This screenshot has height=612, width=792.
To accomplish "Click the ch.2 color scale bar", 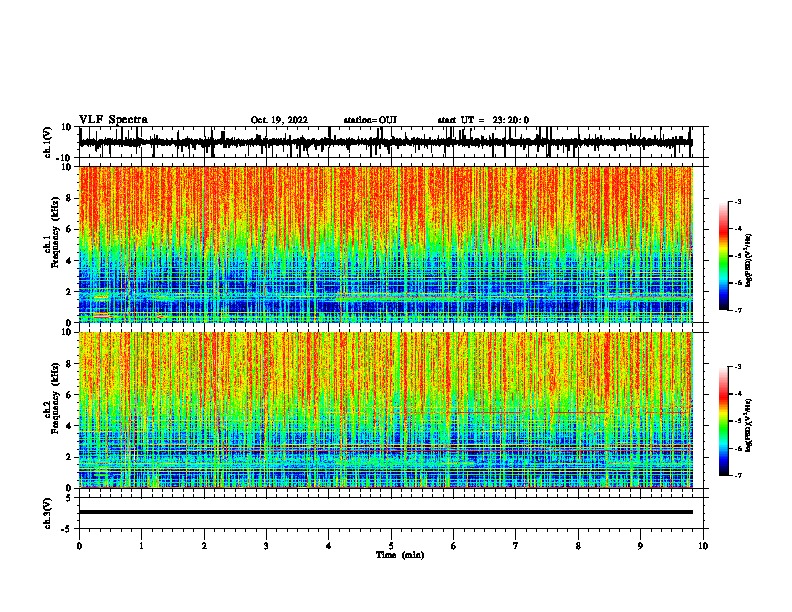I will coord(723,421).
